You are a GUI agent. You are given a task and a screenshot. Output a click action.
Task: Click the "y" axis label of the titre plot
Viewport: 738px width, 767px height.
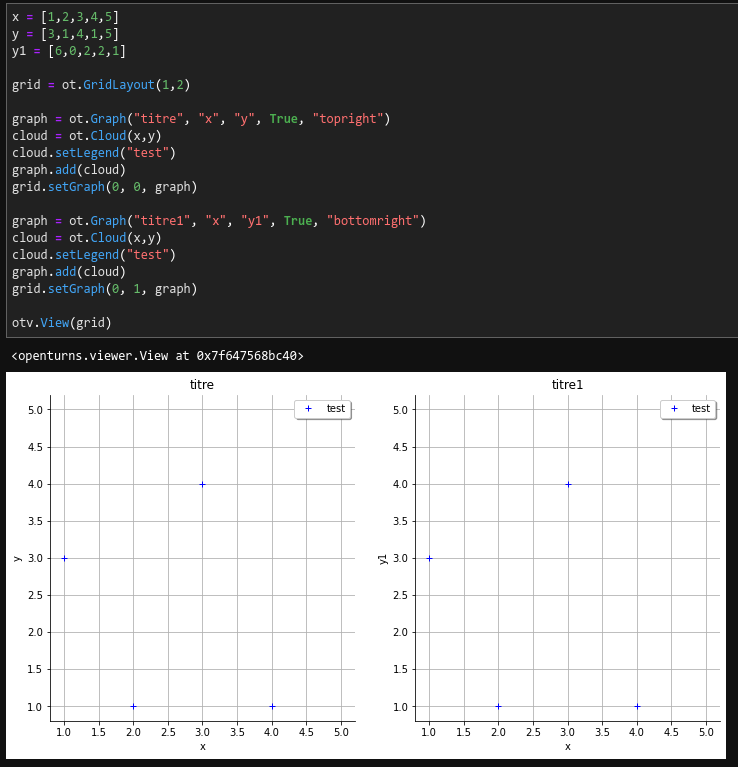click(x=18, y=558)
